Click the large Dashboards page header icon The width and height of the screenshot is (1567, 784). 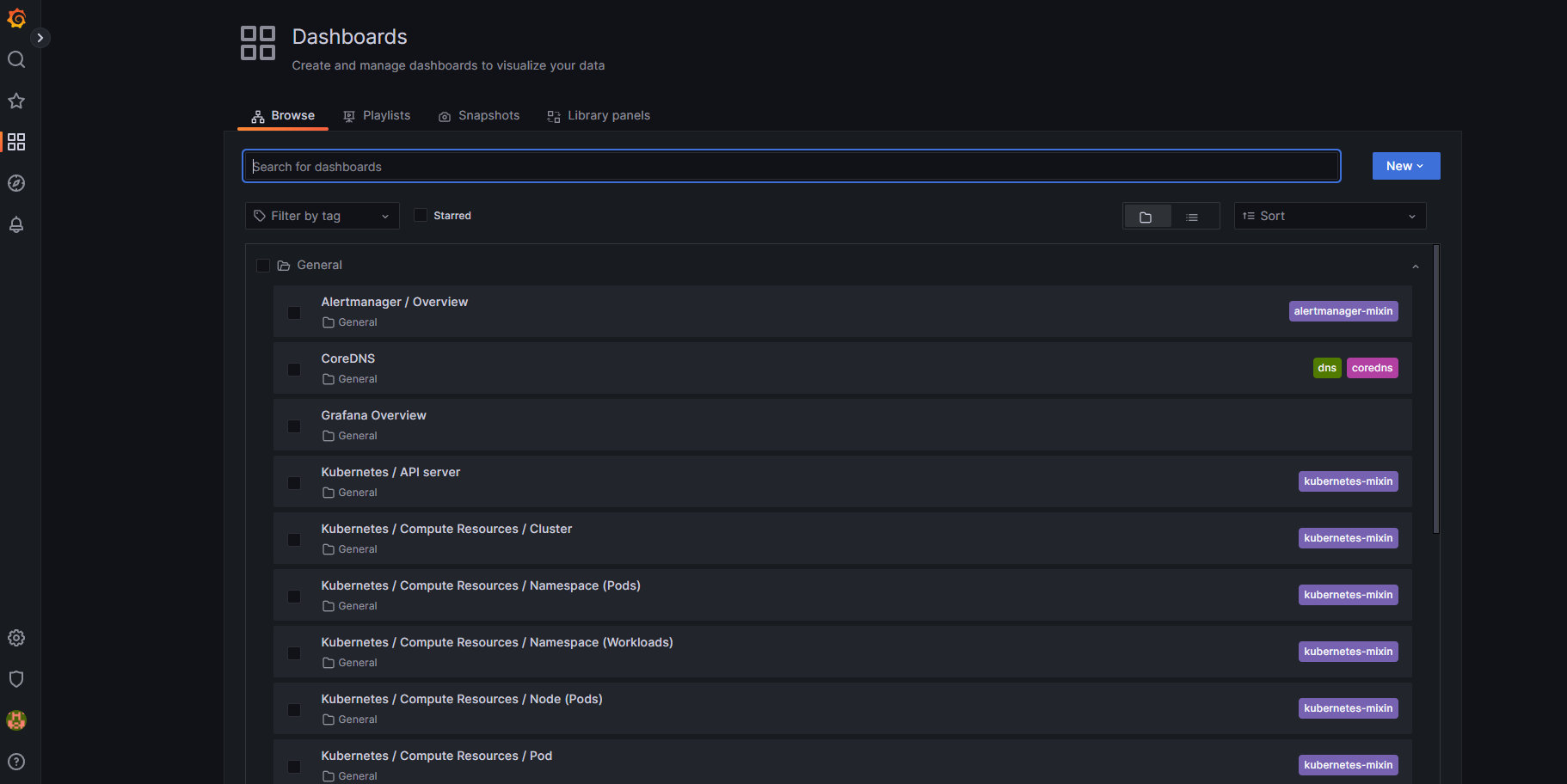click(258, 43)
